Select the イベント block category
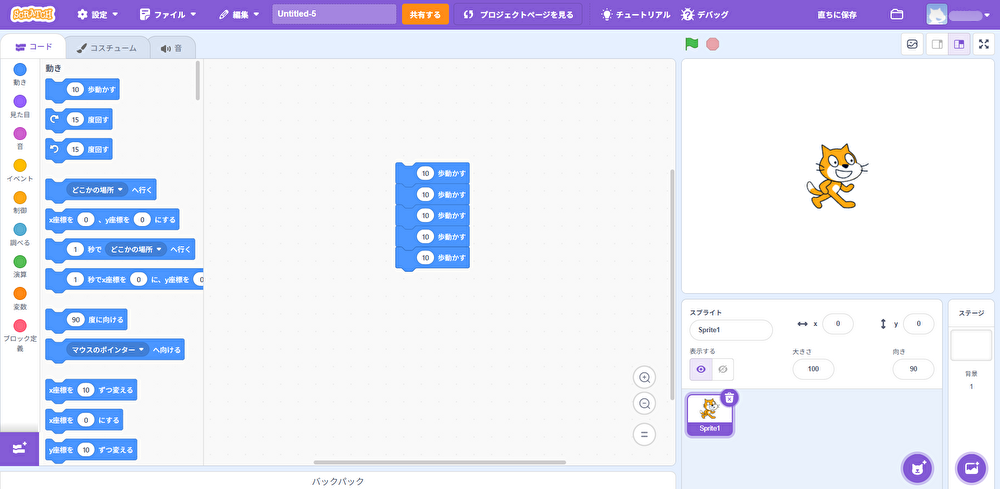Screen dimensions: 1000x489 [x=20, y=170]
